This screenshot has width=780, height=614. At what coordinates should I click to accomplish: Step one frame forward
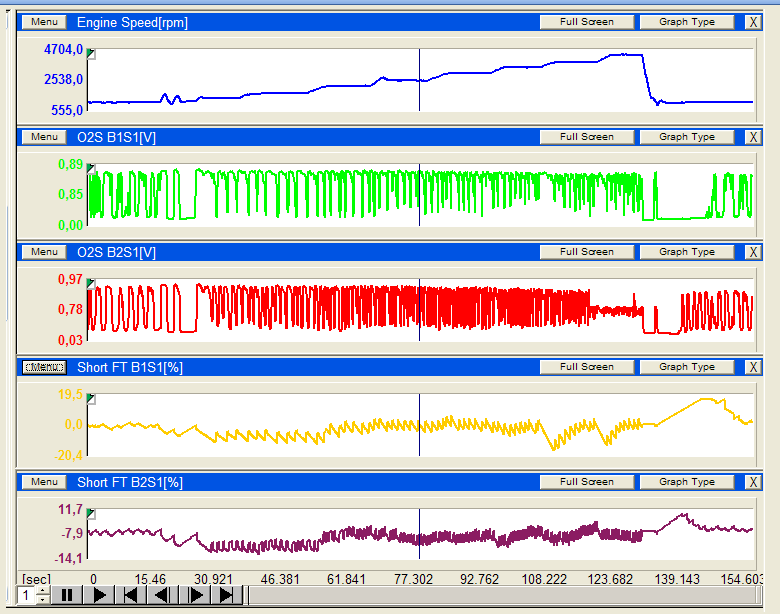pyautogui.click(x=195, y=596)
